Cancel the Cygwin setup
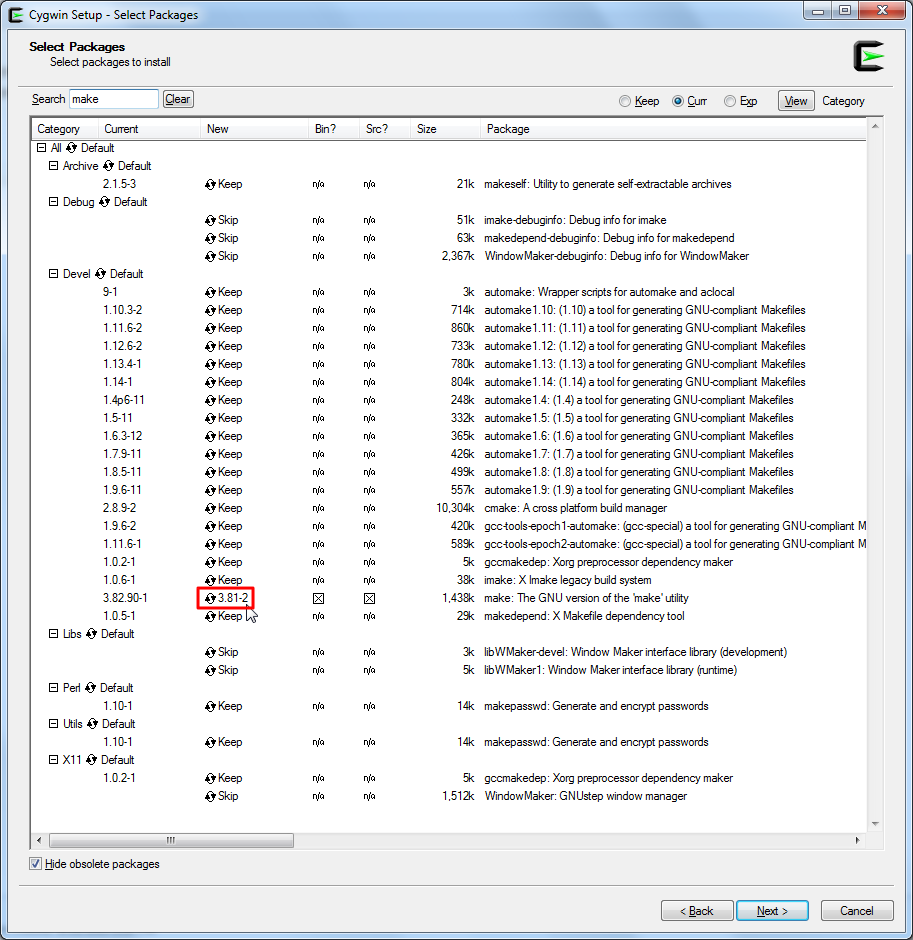The width and height of the screenshot is (913, 940). [x=857, y=911]
